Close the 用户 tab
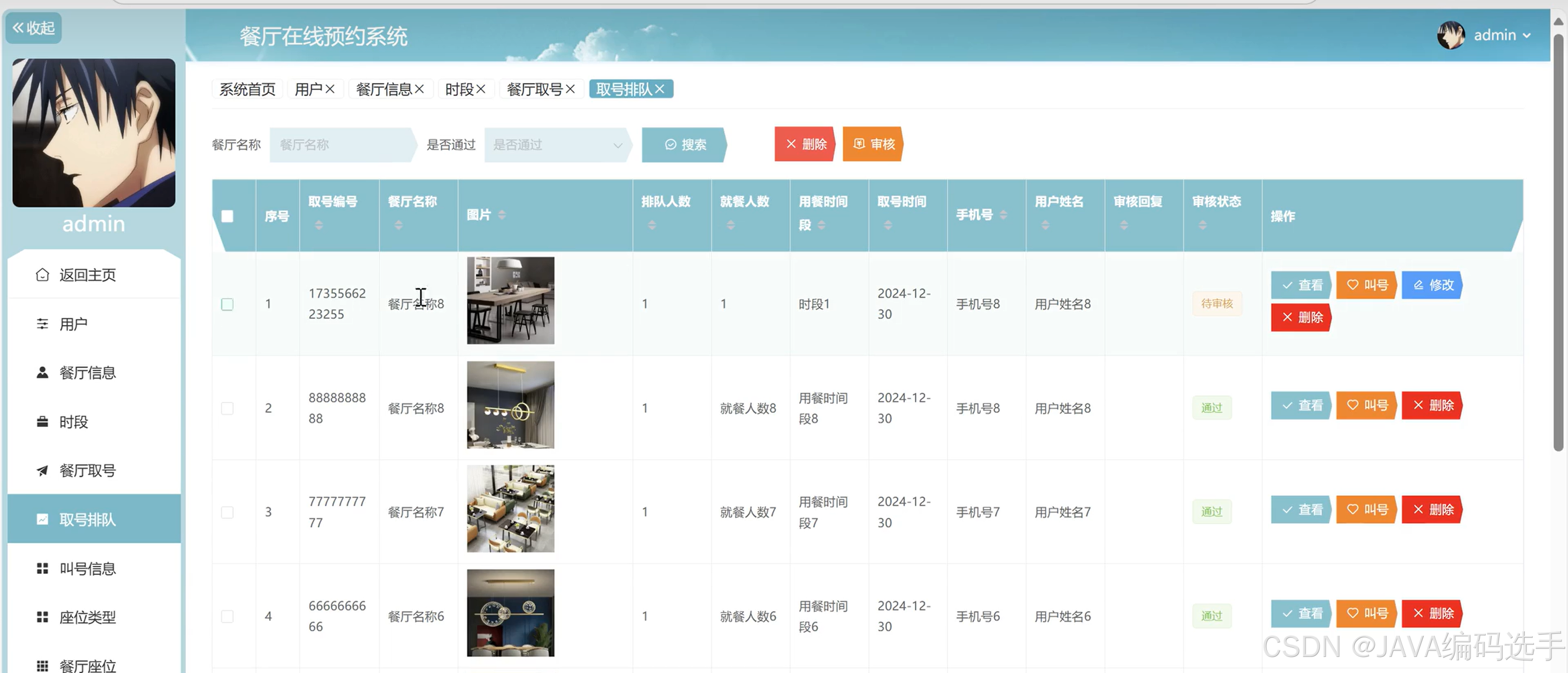The width and height of the screenshot is (1568, 673). 330,90
